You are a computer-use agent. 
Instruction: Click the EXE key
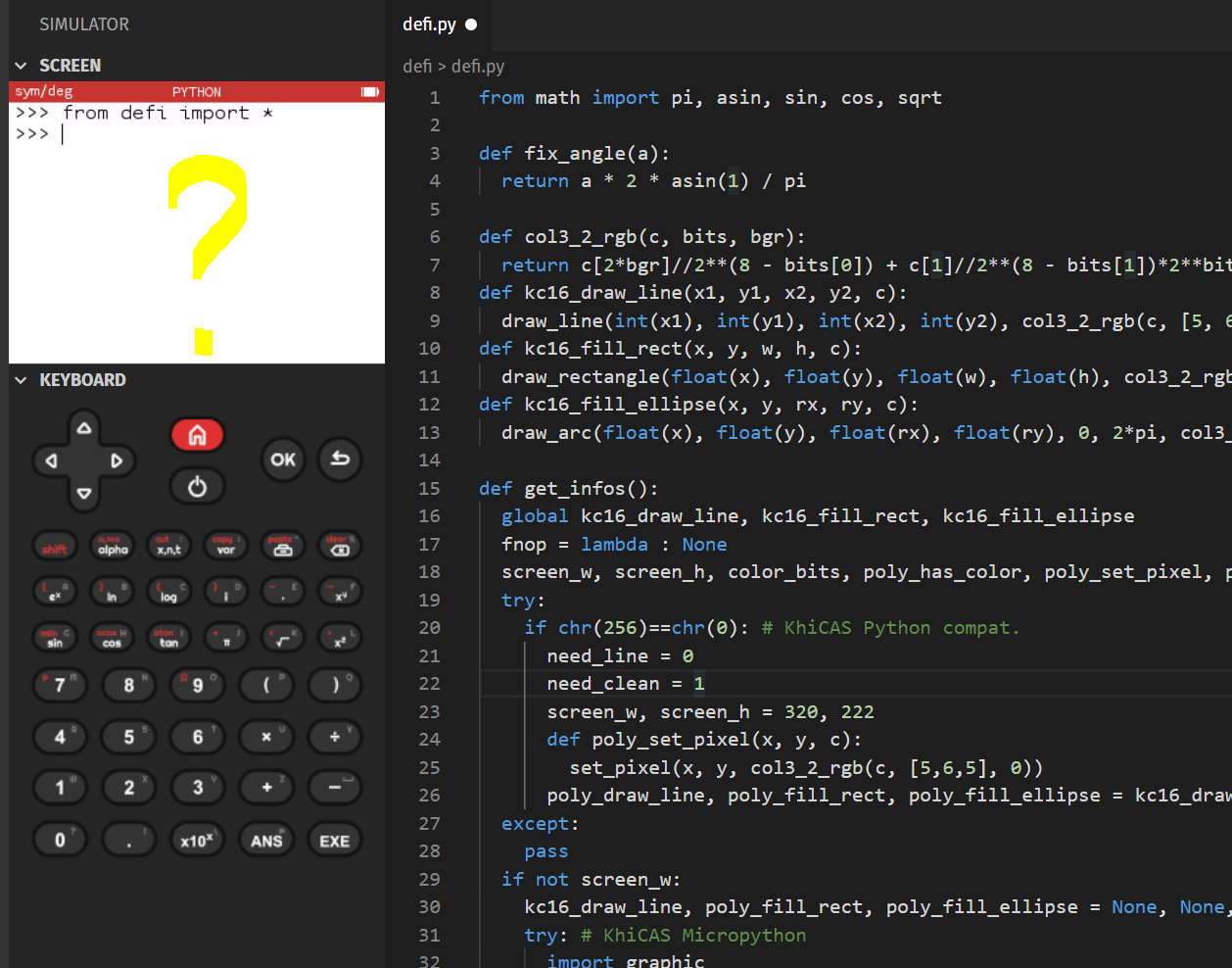(335, 840)
